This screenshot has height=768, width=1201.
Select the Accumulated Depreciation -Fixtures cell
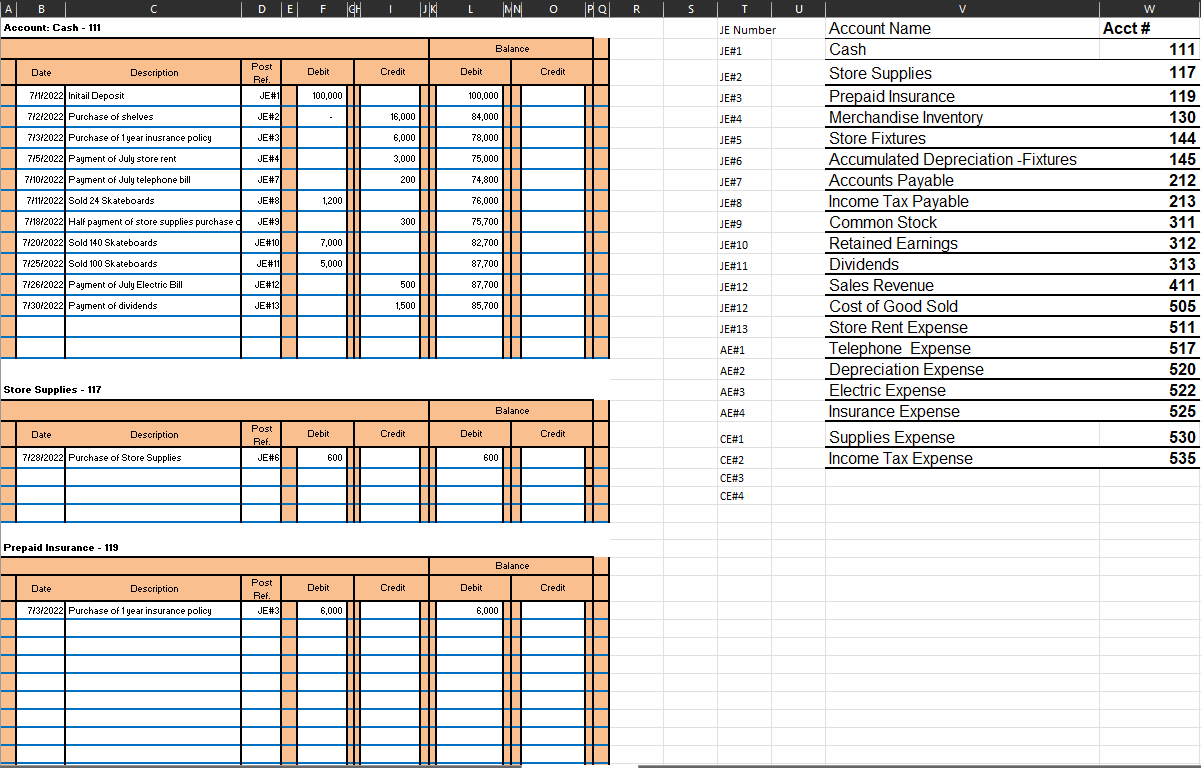click(951, 159)
